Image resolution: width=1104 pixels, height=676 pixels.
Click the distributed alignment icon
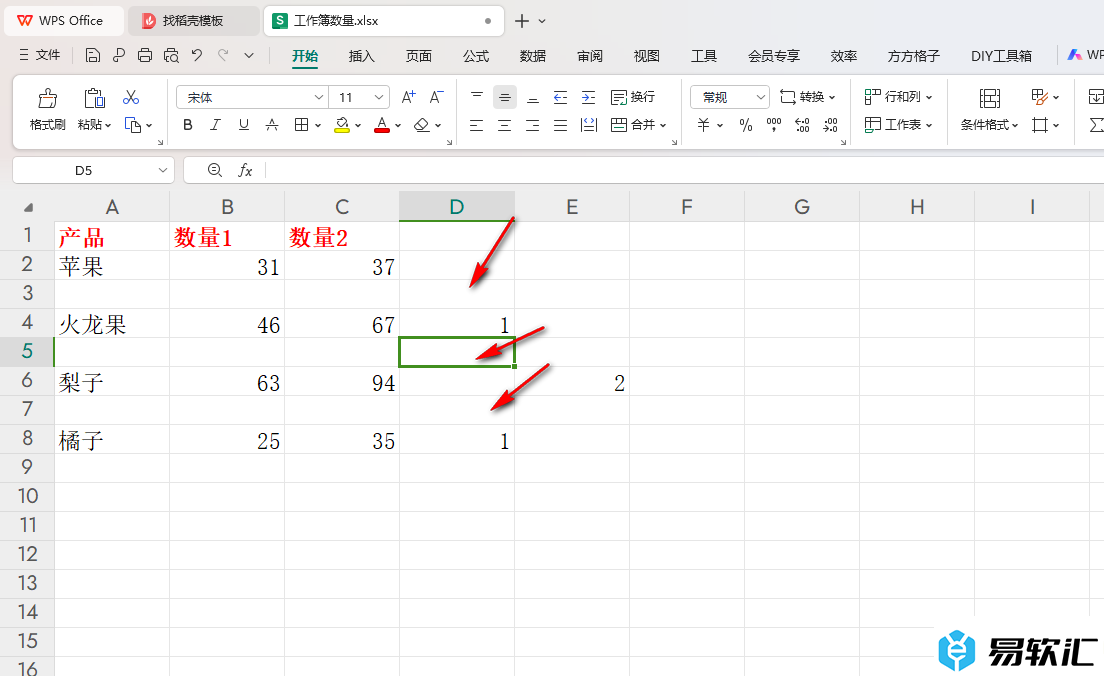click(589, 125)
